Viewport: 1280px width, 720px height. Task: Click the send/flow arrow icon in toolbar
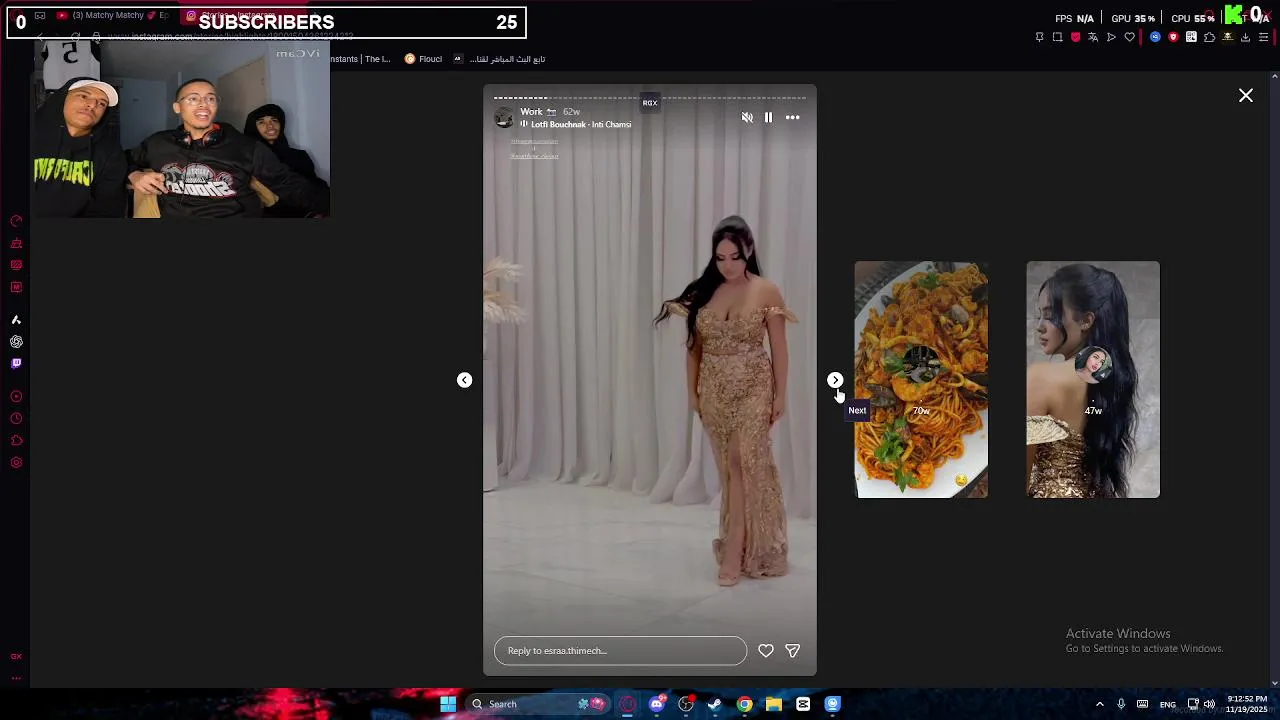pyautogui.click(x=1111, y=37)
